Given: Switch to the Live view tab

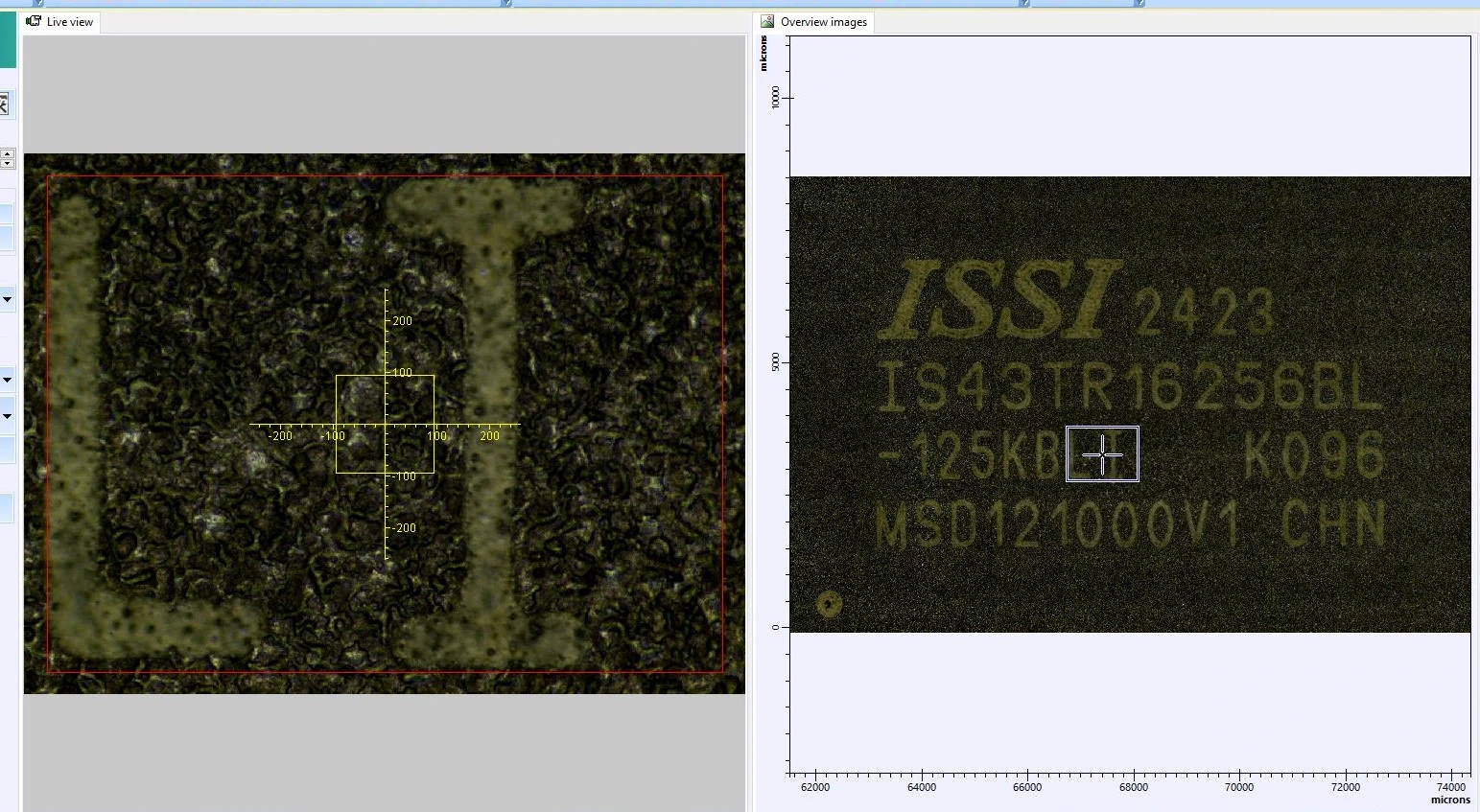Looking at the screenshot, I should click(x=61, y=22).
